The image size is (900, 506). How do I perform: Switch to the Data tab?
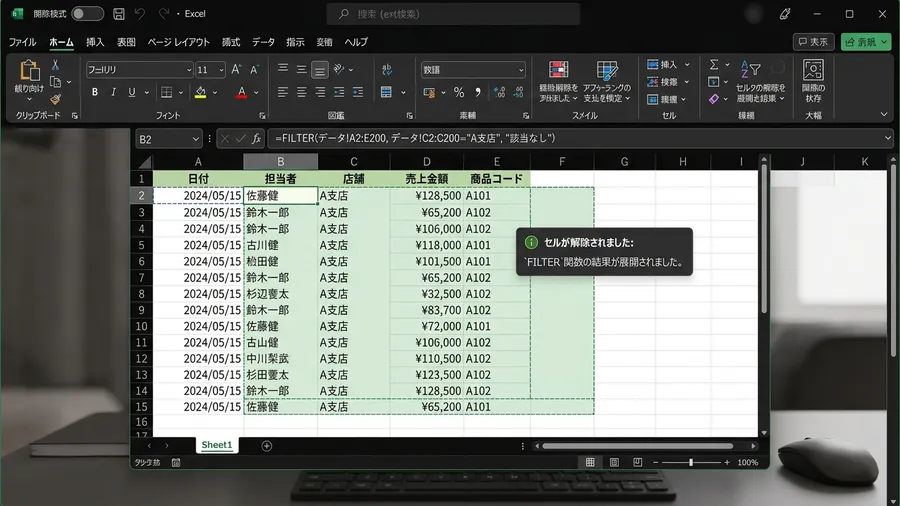point(263,42)
